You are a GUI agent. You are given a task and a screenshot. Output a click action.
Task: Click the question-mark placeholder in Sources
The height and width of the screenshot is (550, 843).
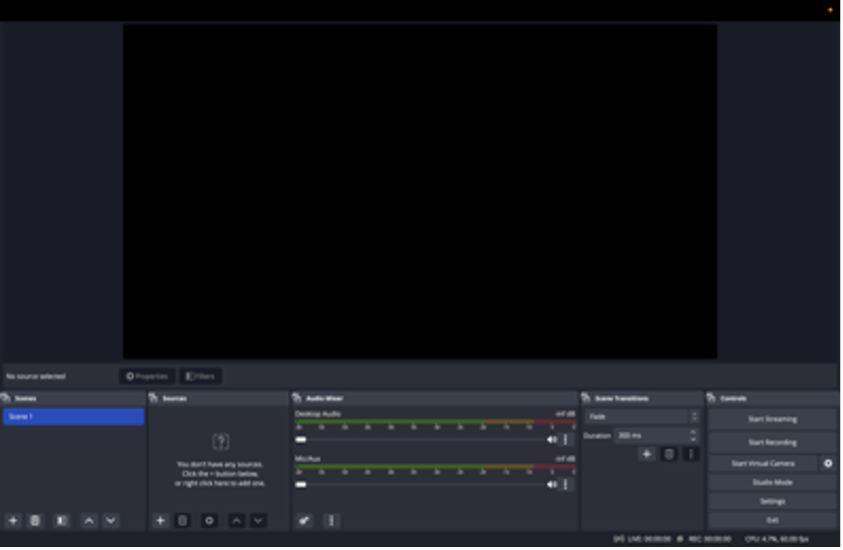click(x=221, y=443)
